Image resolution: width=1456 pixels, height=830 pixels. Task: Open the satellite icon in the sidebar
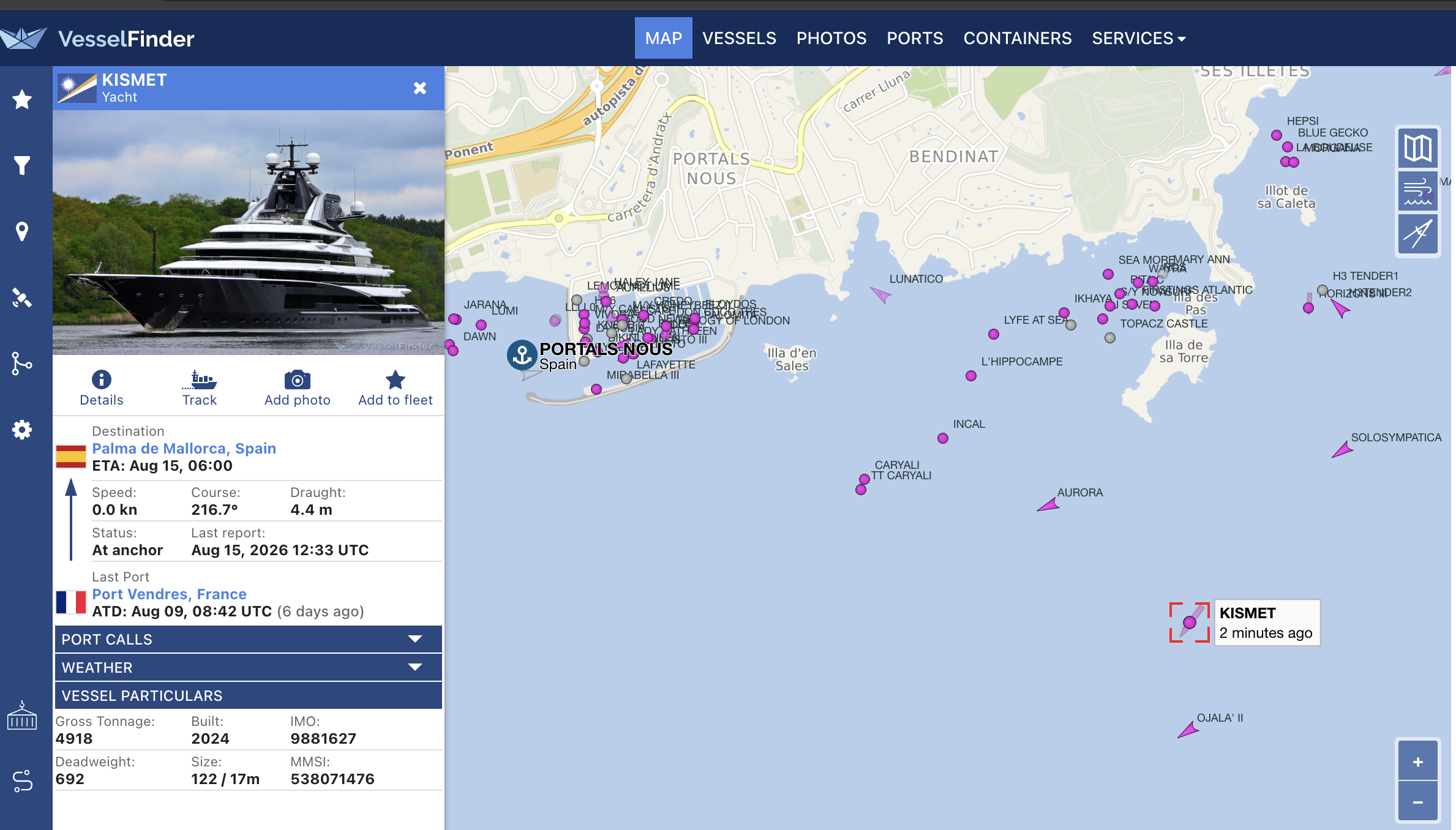click(x=22, y=297)
